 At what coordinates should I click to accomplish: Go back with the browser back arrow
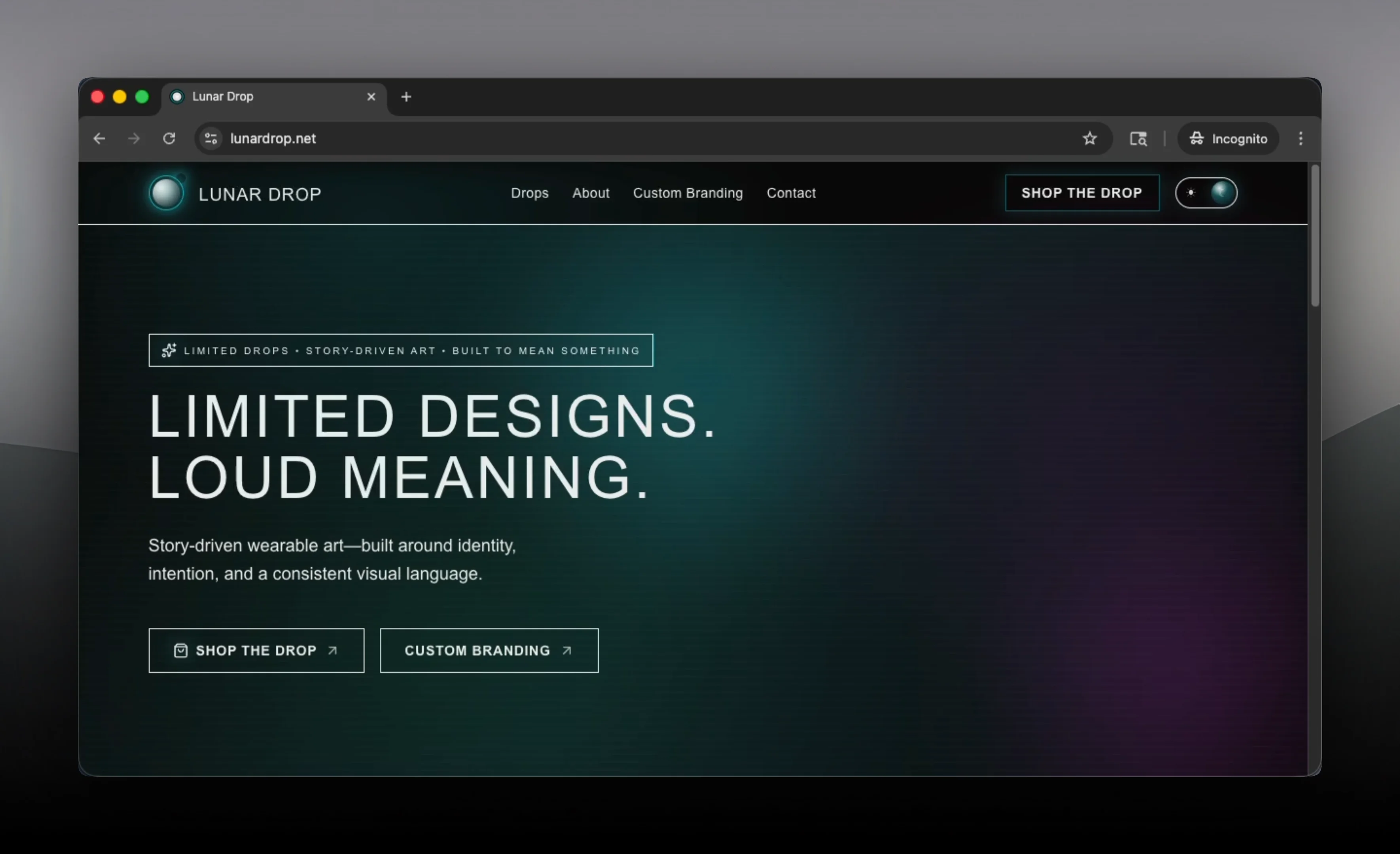pyautogui.click(x=99, y=138)
